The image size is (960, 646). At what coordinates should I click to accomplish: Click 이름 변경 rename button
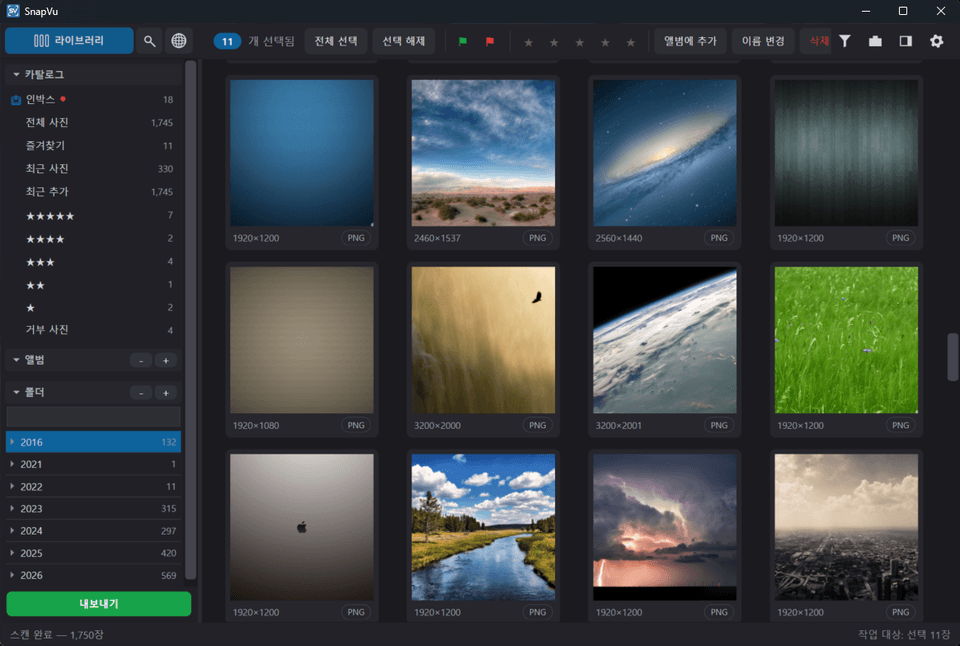763,41
